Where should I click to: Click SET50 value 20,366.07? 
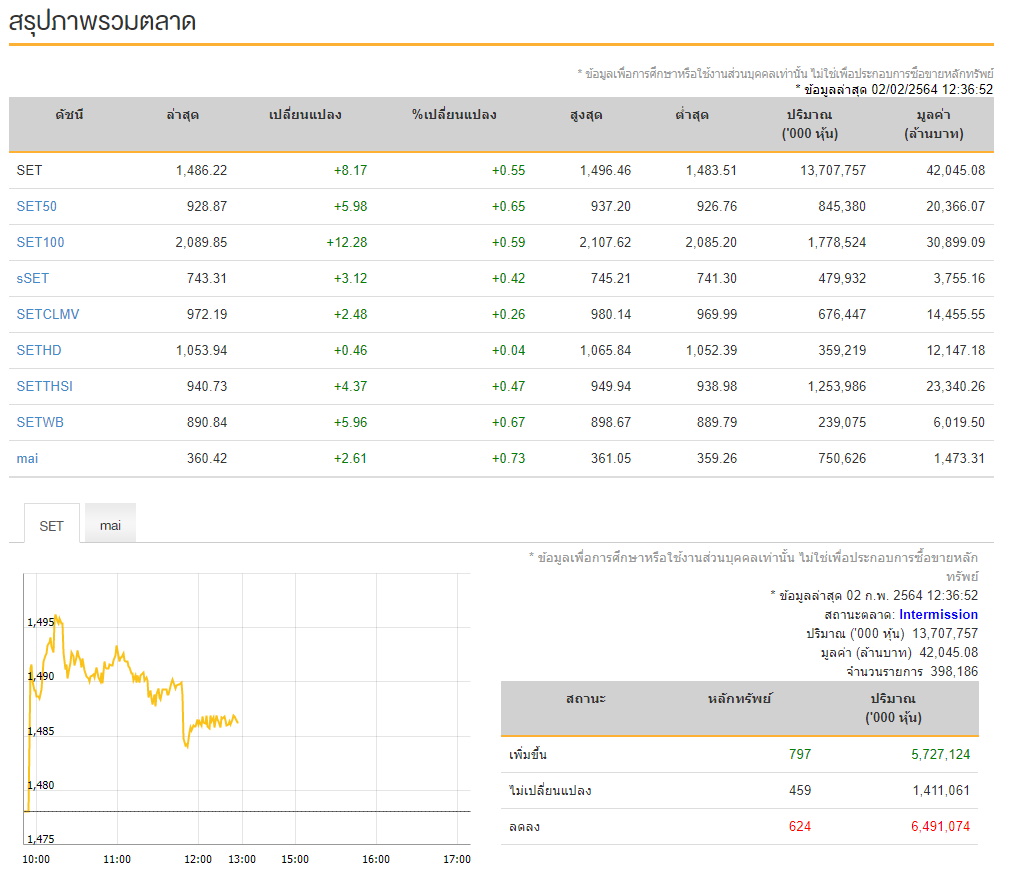click(x=956, y=207)
